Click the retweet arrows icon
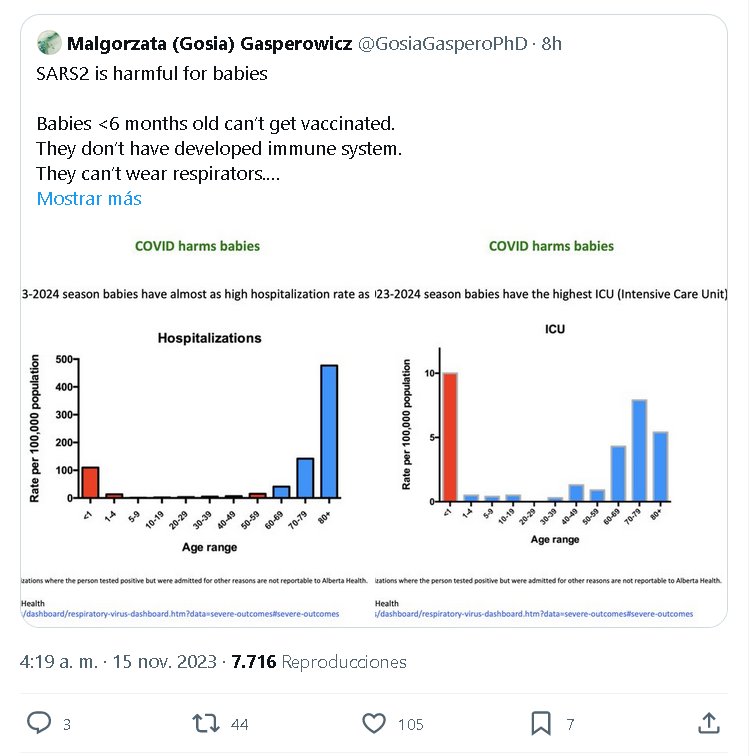This screenshot has height=756, width=752. pyautogui.click(x=205, y=723)
